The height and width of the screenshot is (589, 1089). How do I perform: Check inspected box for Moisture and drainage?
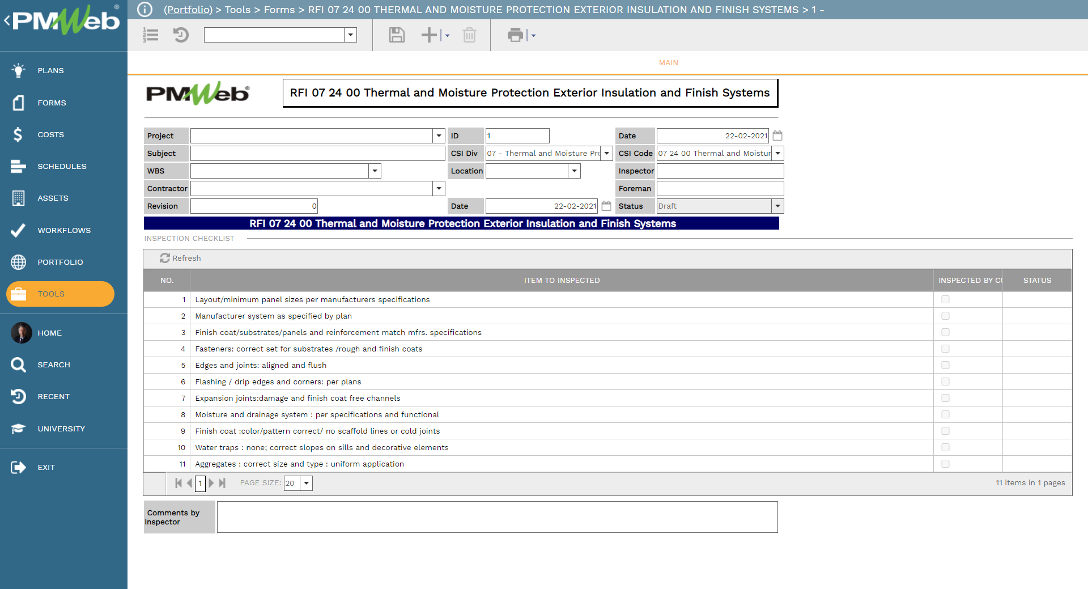point(945,414)
